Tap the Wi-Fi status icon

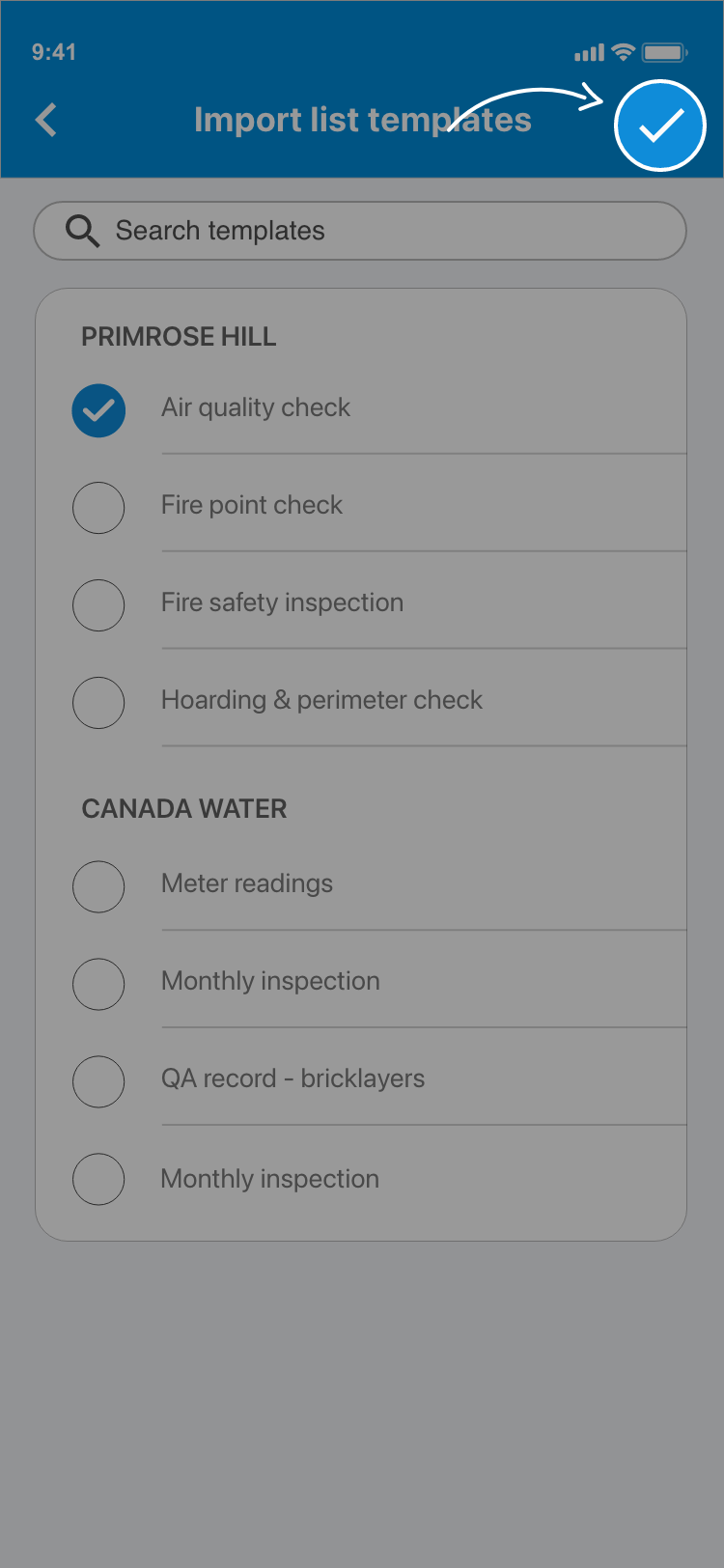(624, 52)
